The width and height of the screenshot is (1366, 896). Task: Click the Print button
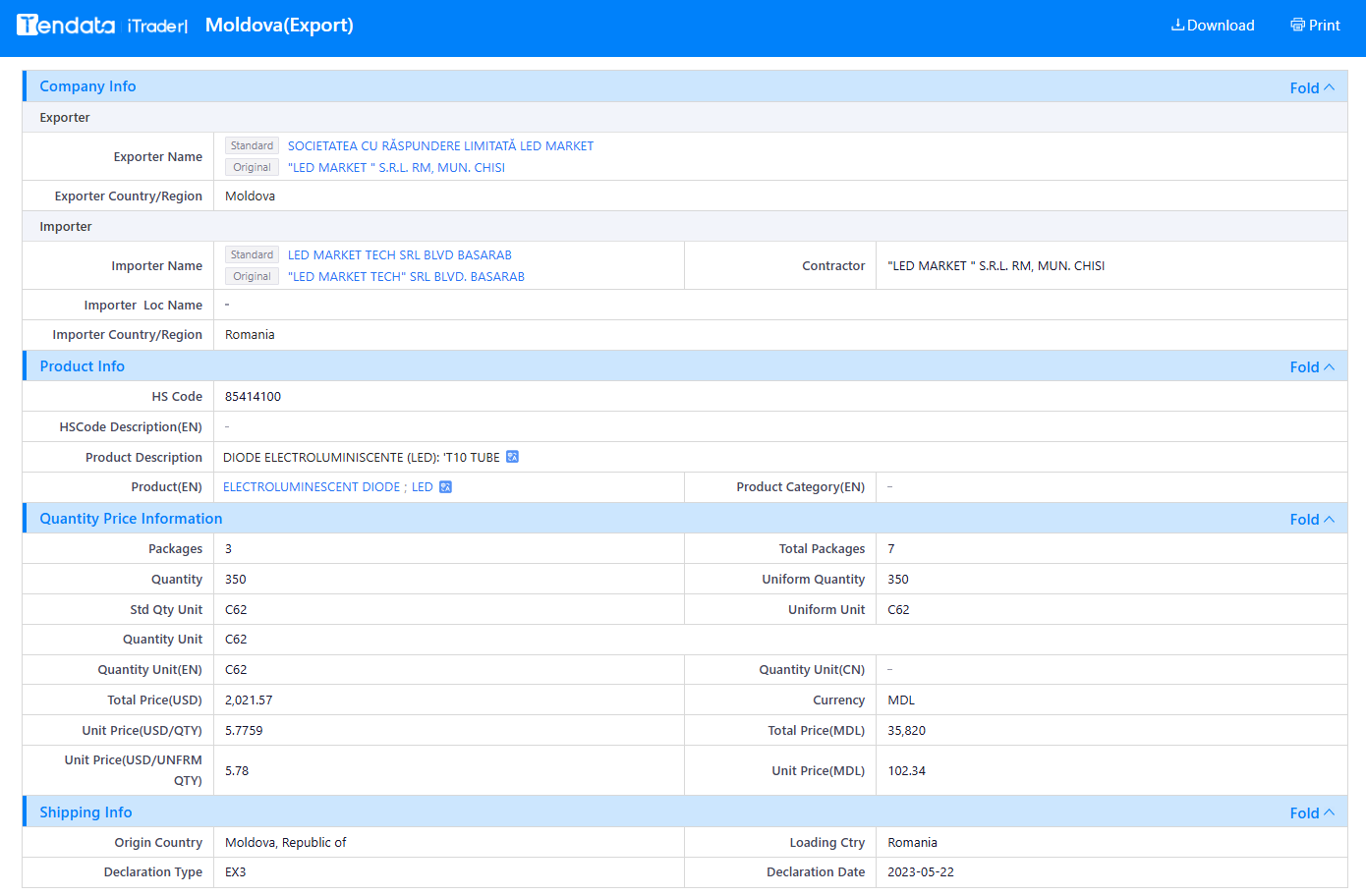1315,26
